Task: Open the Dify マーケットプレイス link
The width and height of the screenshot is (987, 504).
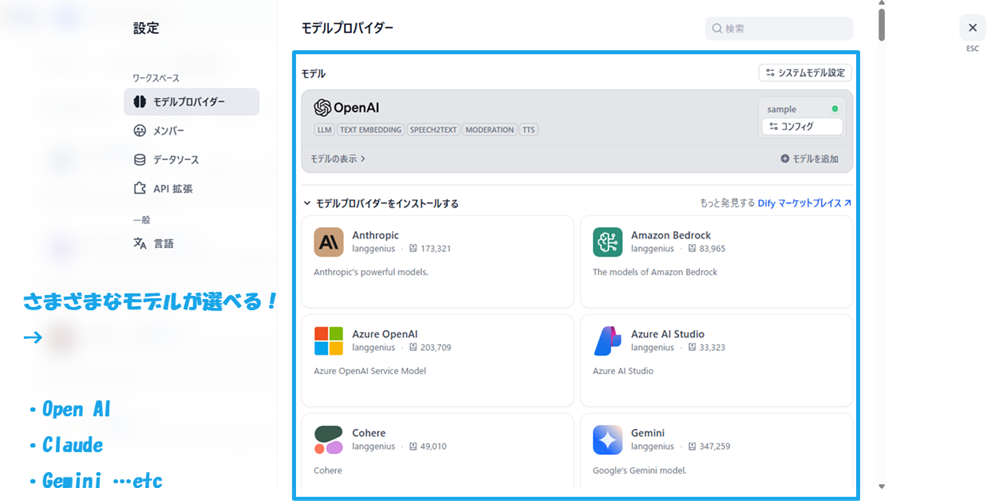Action: point(804,203)
